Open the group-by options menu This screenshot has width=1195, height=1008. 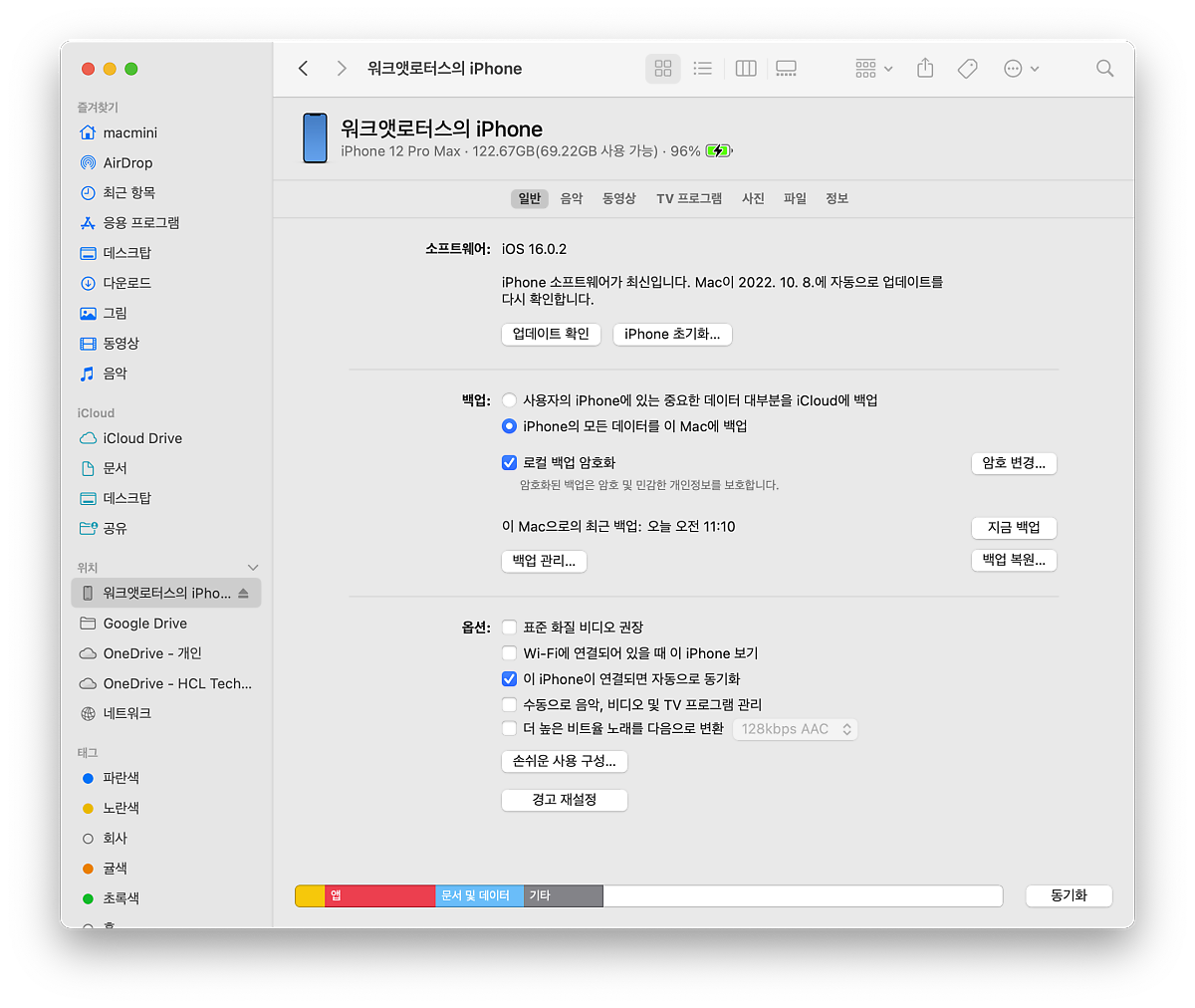[873, 69]
